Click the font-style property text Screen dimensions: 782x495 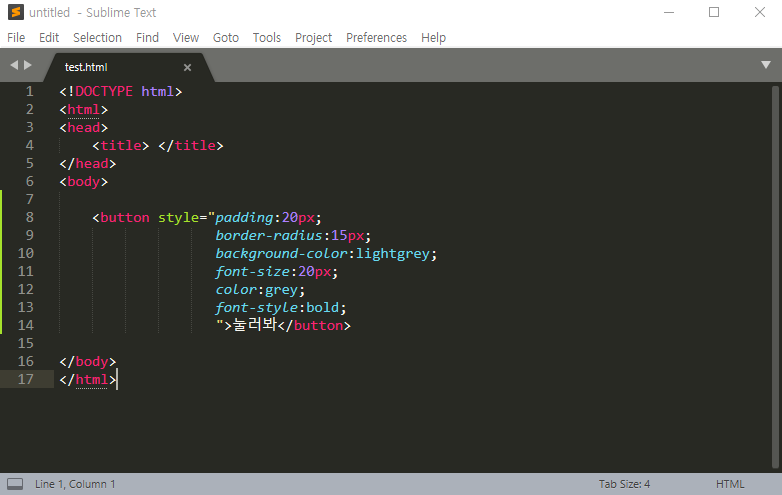coord(256,308)
